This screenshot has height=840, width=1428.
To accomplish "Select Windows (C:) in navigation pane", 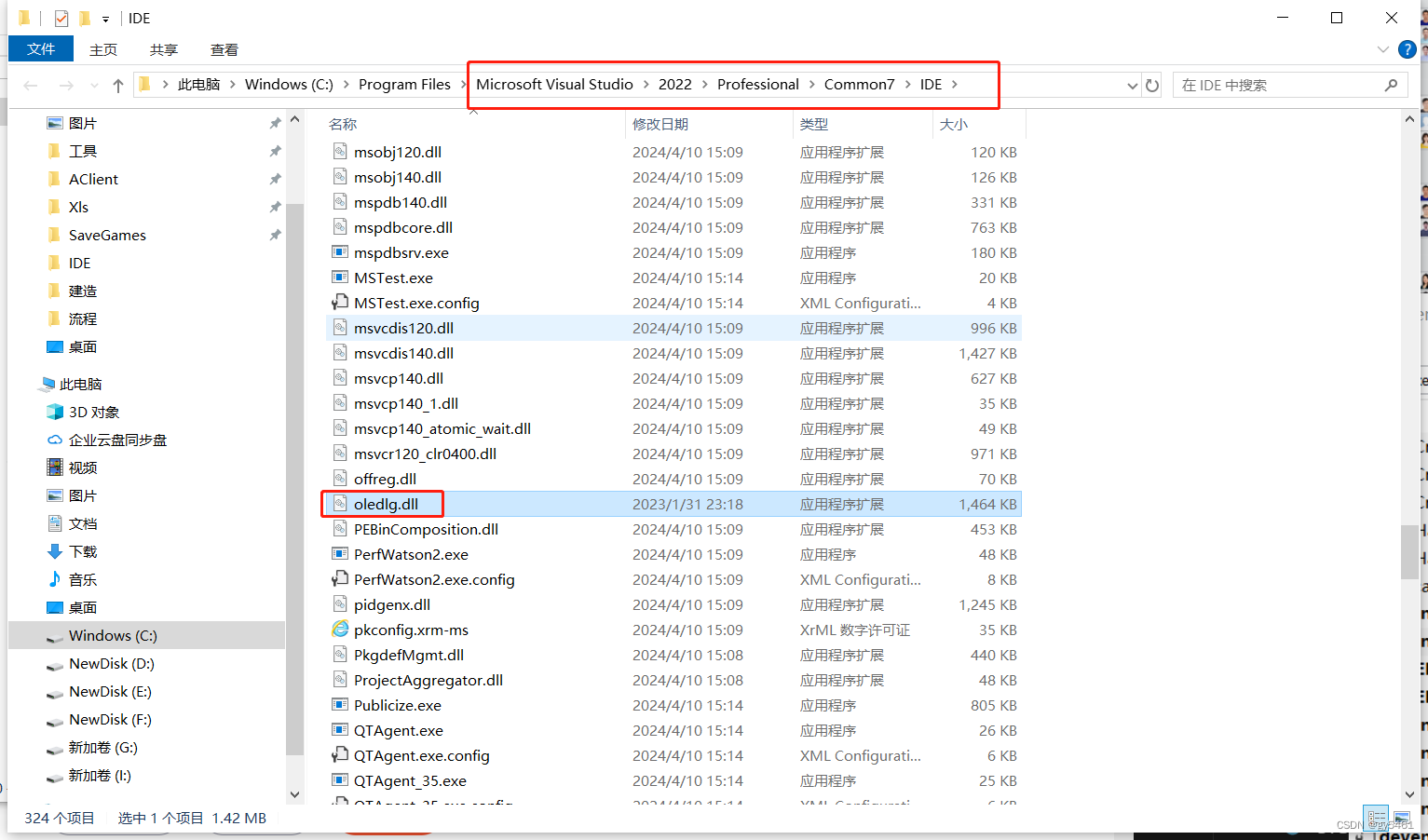I will tap(113, 635).
